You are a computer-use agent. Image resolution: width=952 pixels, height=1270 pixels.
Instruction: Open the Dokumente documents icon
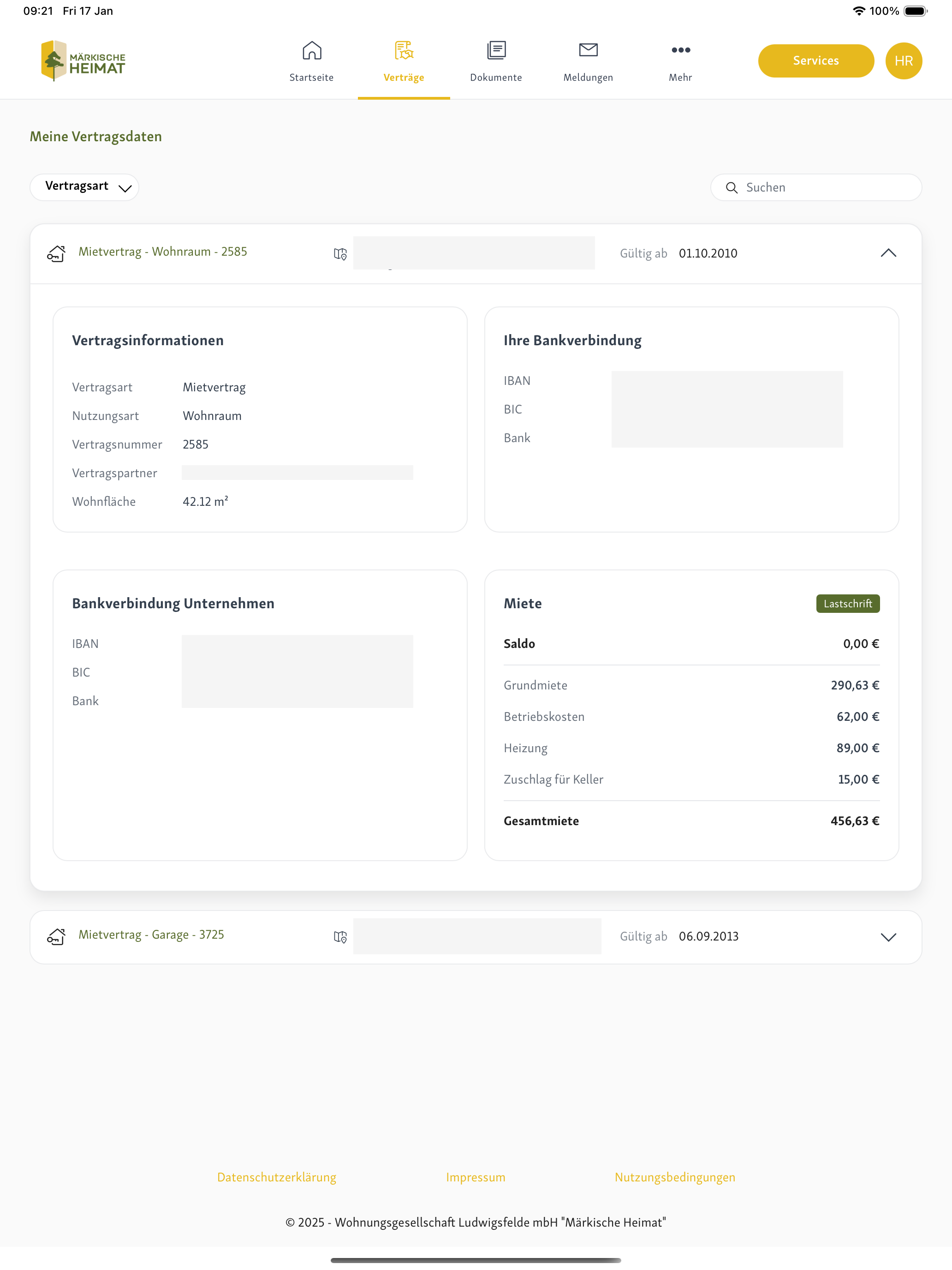(496, 50)
